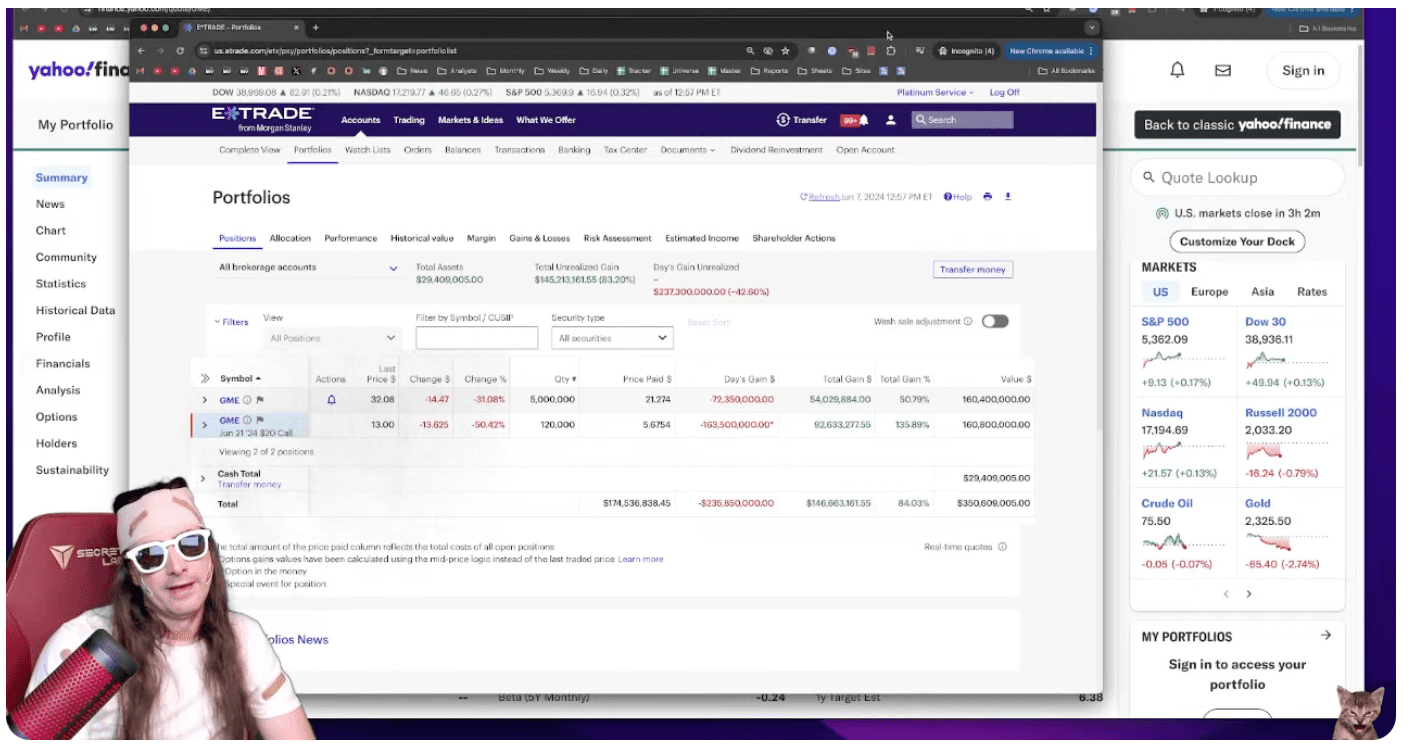Click the E*TRADE Search box
Viewport: 1410px width, 750px height.
[962, 120]
